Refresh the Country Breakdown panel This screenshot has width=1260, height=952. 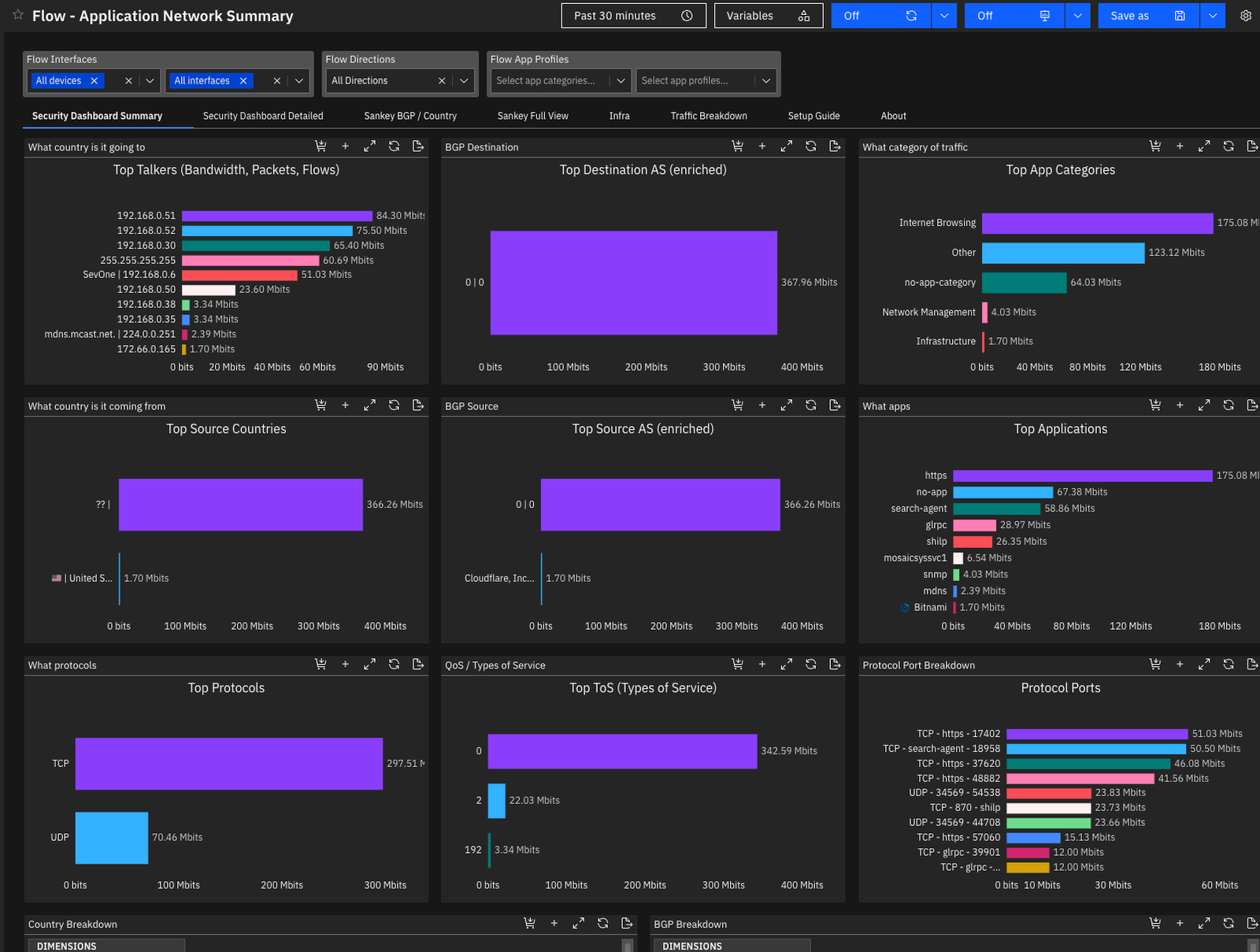[602, 924]
